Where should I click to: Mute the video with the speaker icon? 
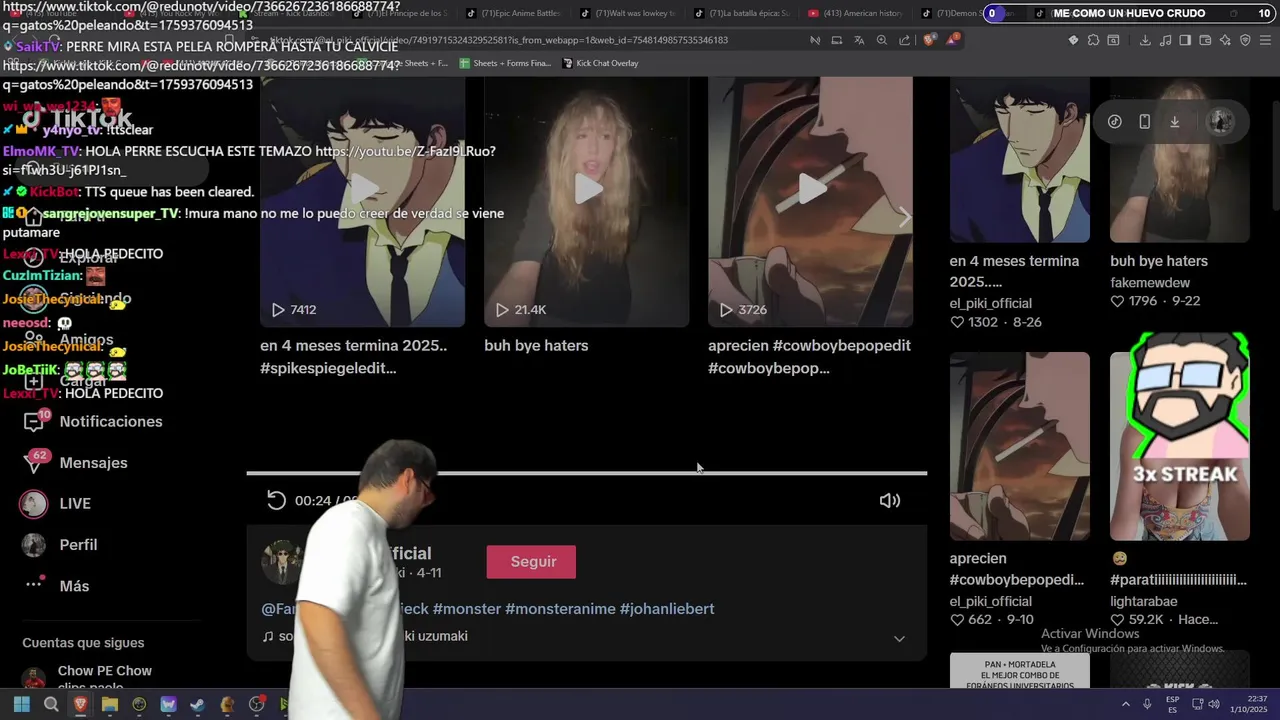tap(889, 501)
